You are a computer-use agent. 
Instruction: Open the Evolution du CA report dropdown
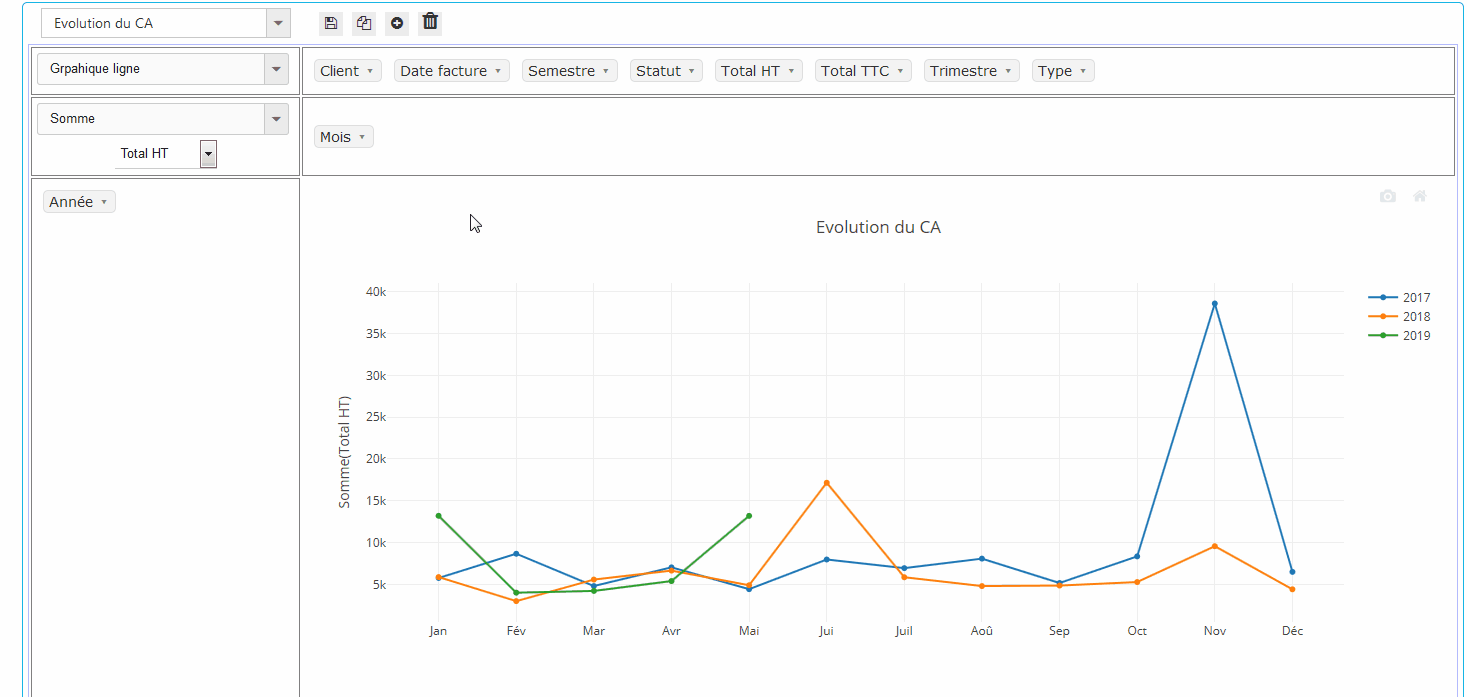[x=277, y=23]
